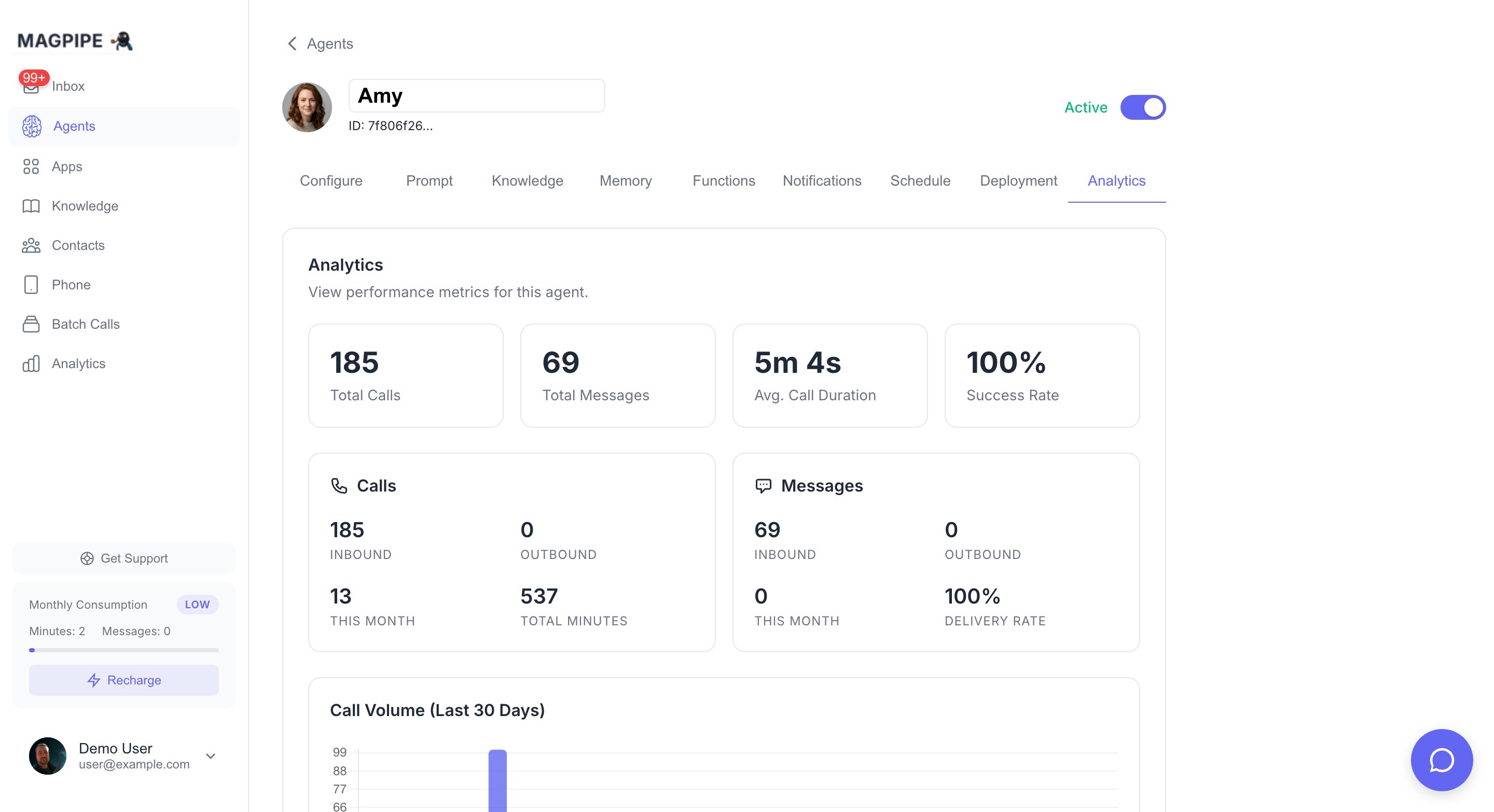Click the Batch Calls stack icon
This screenshot has height=812, width=1494.
31,324
